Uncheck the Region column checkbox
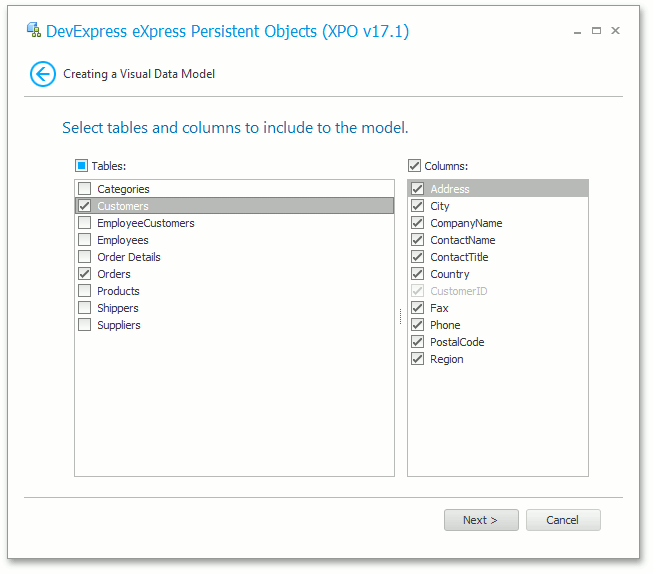The width and height of the screenshot is (653, 574). 418,359
